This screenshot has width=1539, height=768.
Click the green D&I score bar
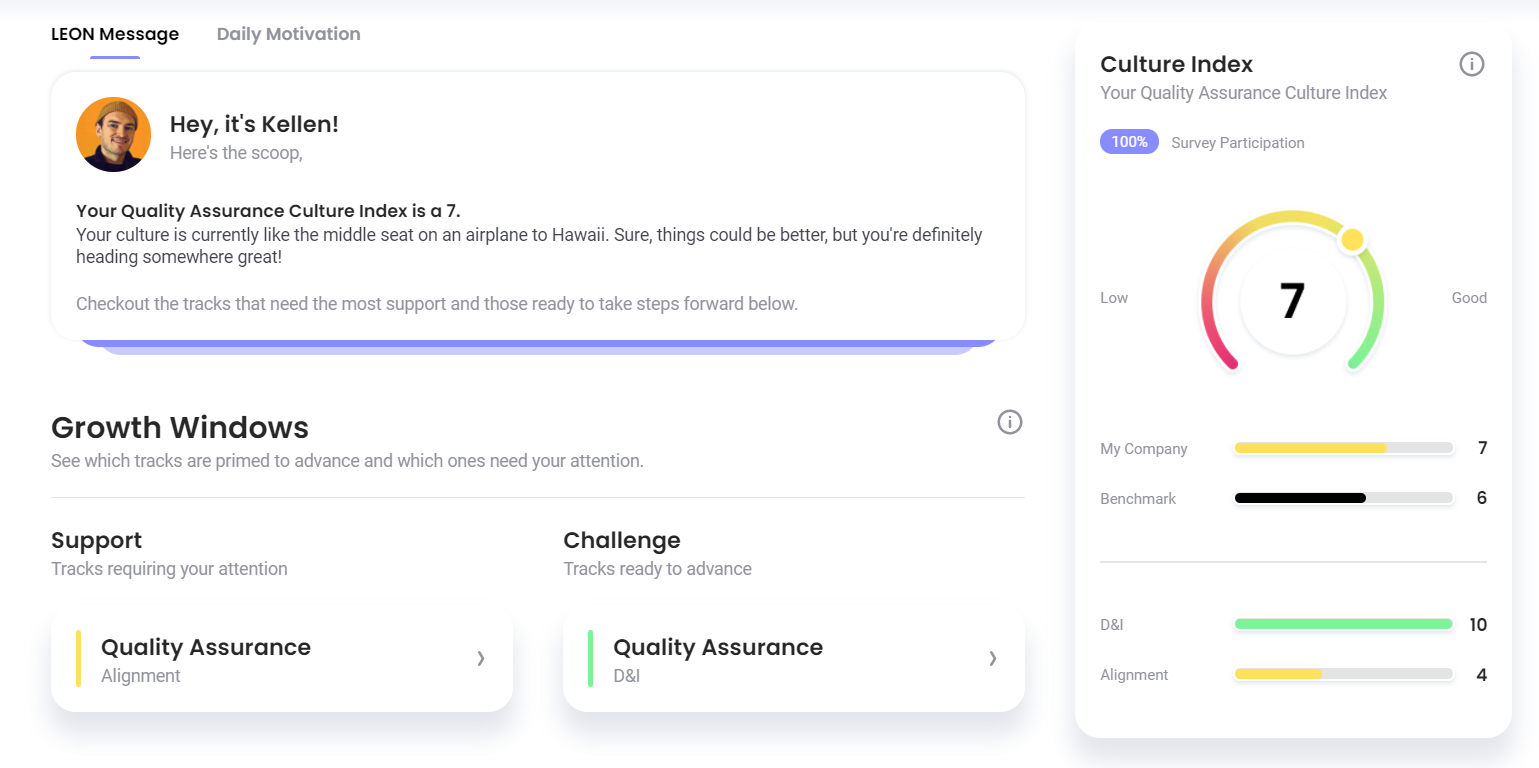(1343, 624)
